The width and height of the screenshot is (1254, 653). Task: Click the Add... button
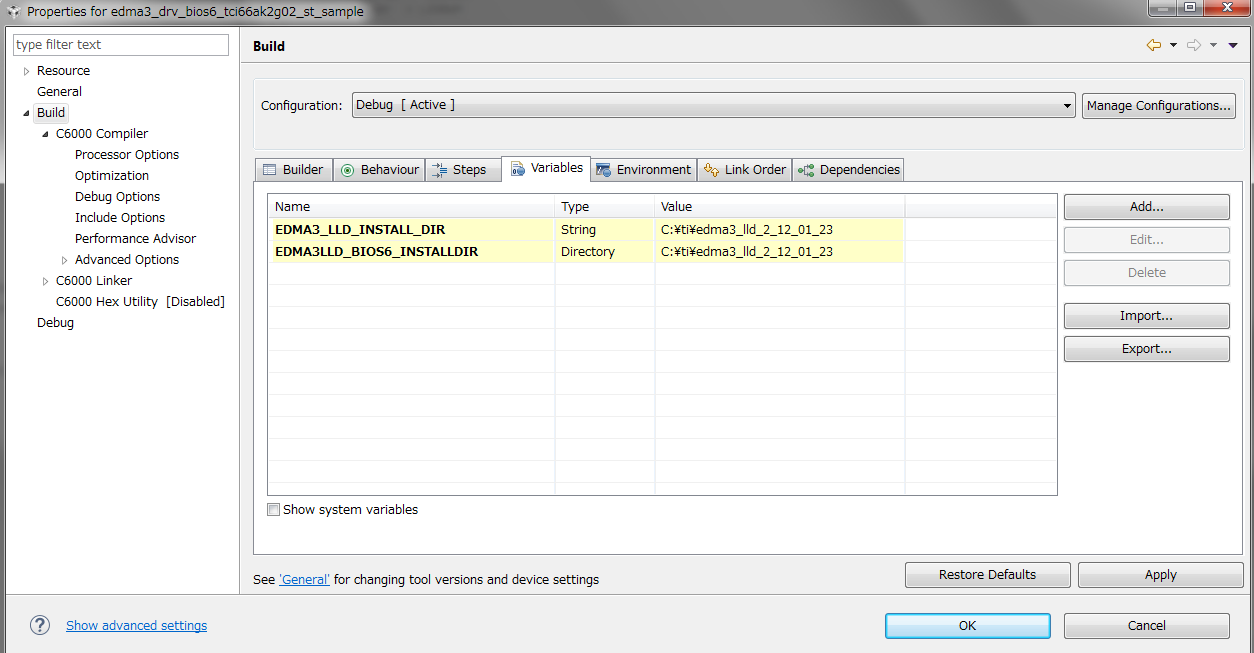[1147, 207]
